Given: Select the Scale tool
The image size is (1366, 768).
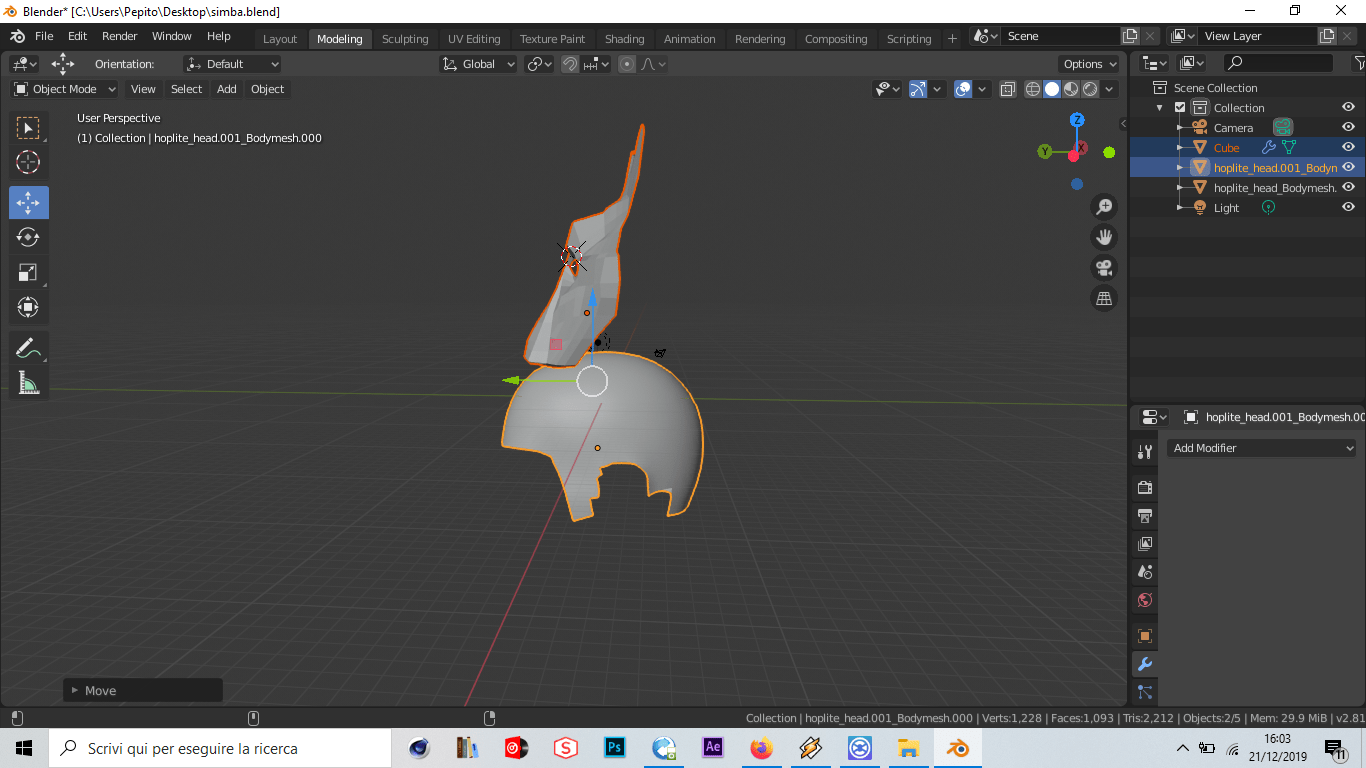Looking at the screenshot, I should [x=28, y=272].
